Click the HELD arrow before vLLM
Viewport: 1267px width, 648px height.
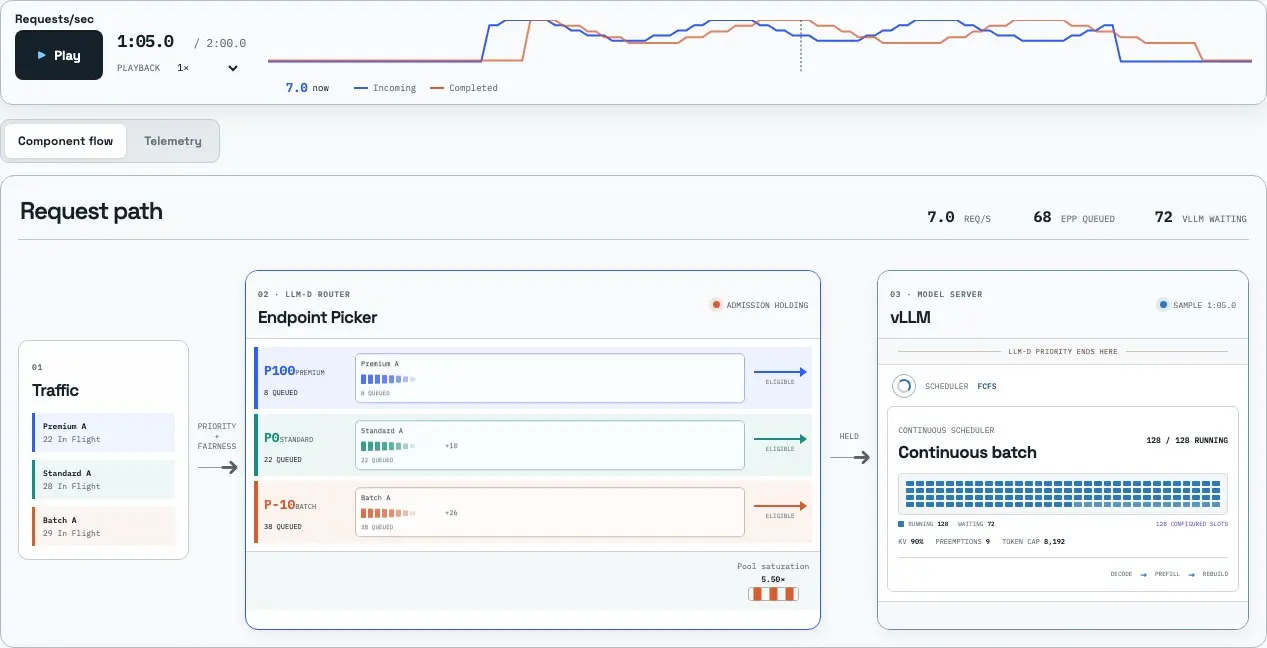(849, 457)
